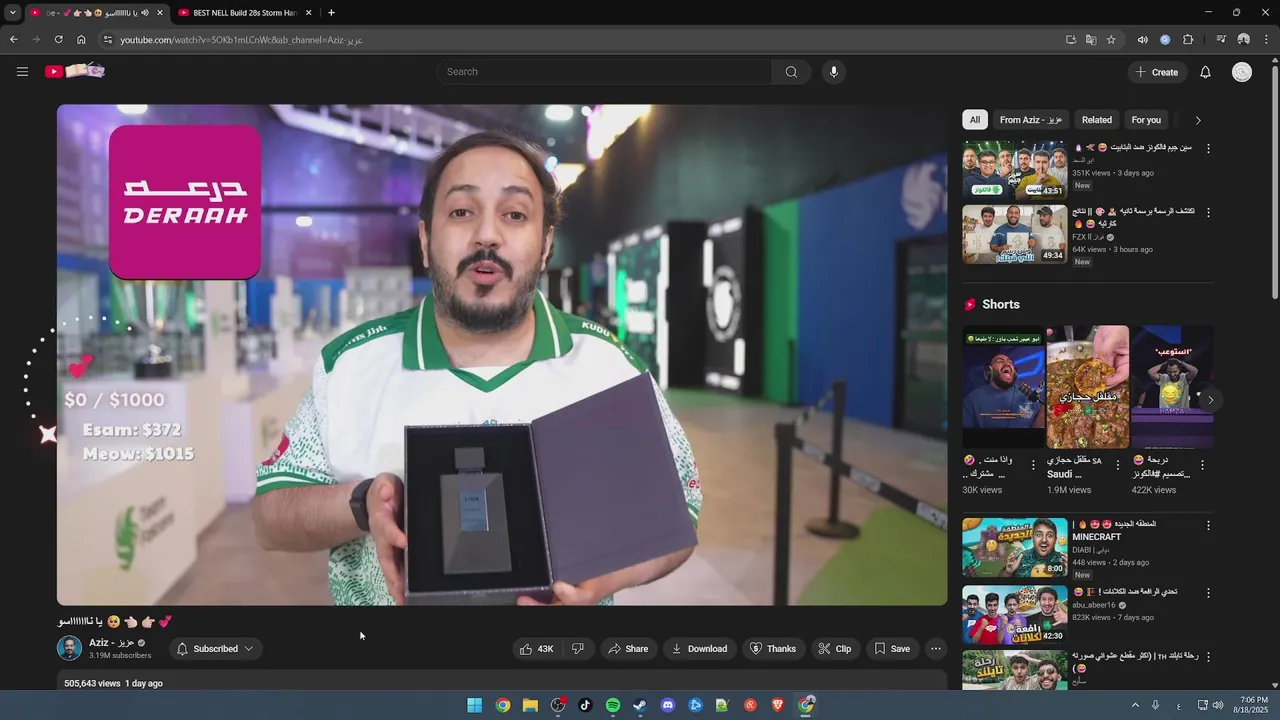Open new browser tab with plus

331,13
